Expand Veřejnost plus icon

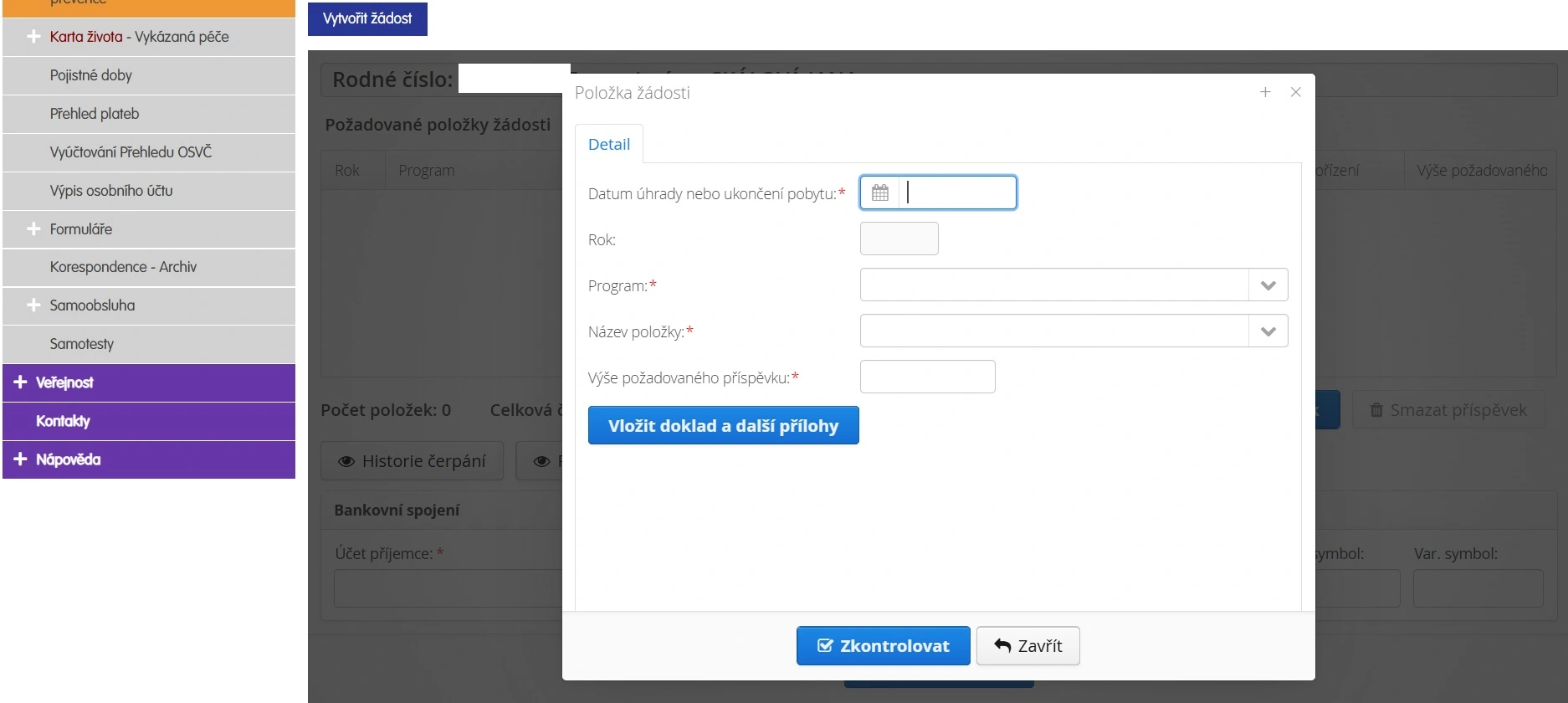click(20, 382)
